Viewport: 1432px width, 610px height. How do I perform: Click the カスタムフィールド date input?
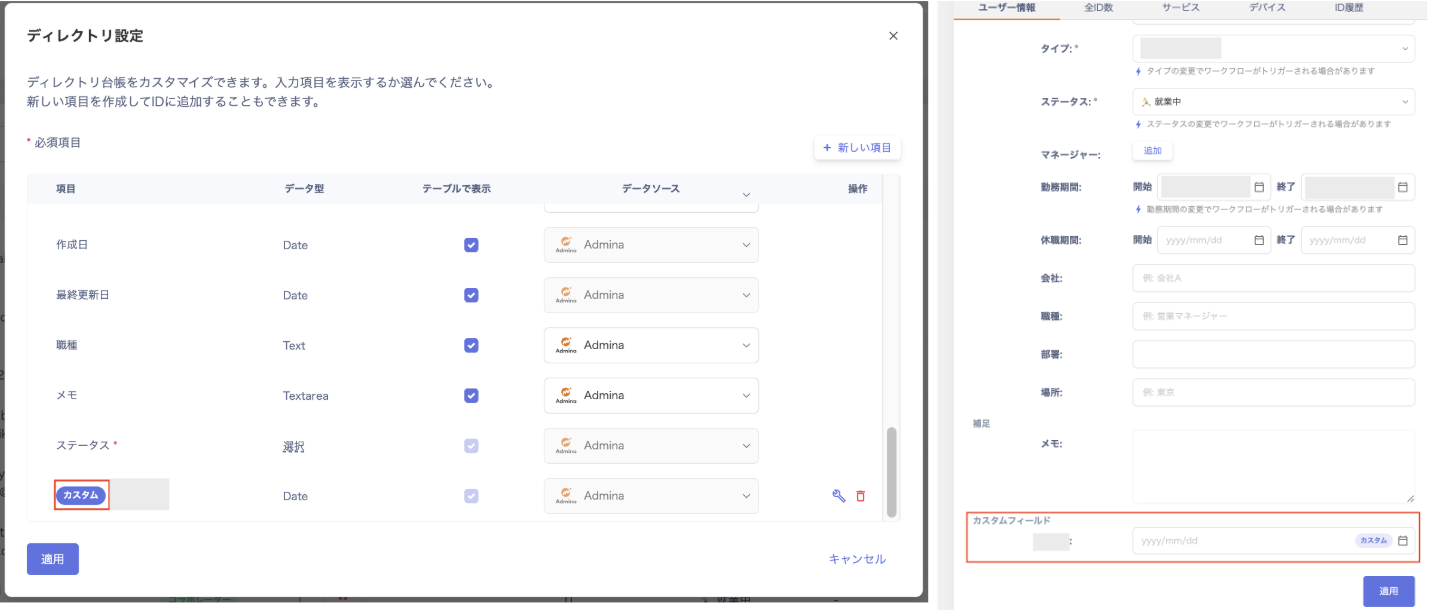click(1273, 540)
